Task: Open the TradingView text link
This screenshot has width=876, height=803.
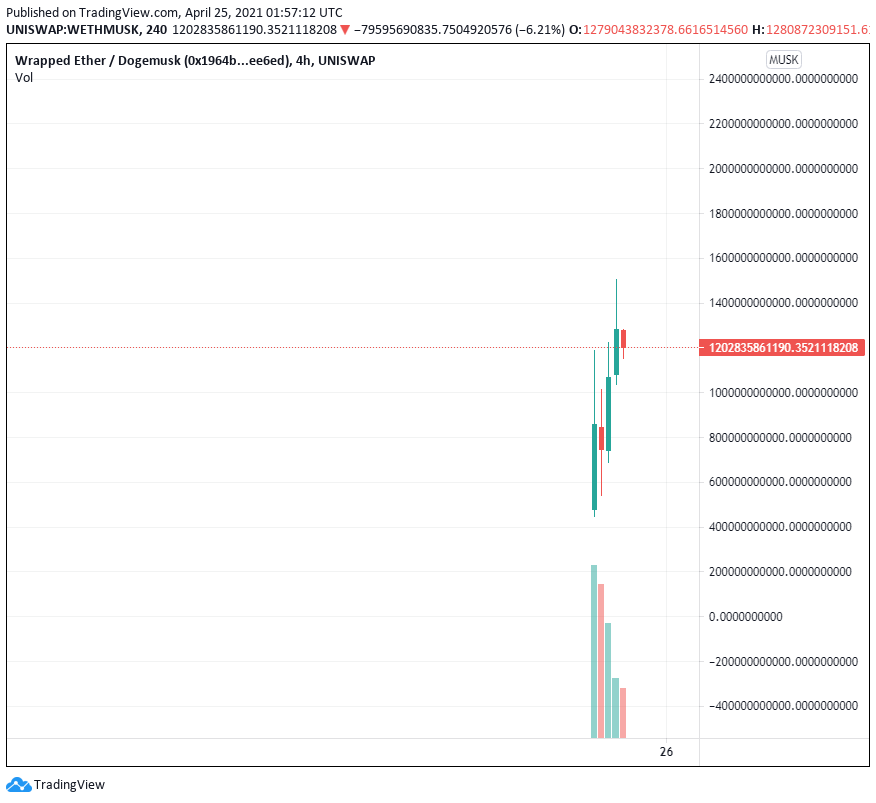Action: click(69, 785)
